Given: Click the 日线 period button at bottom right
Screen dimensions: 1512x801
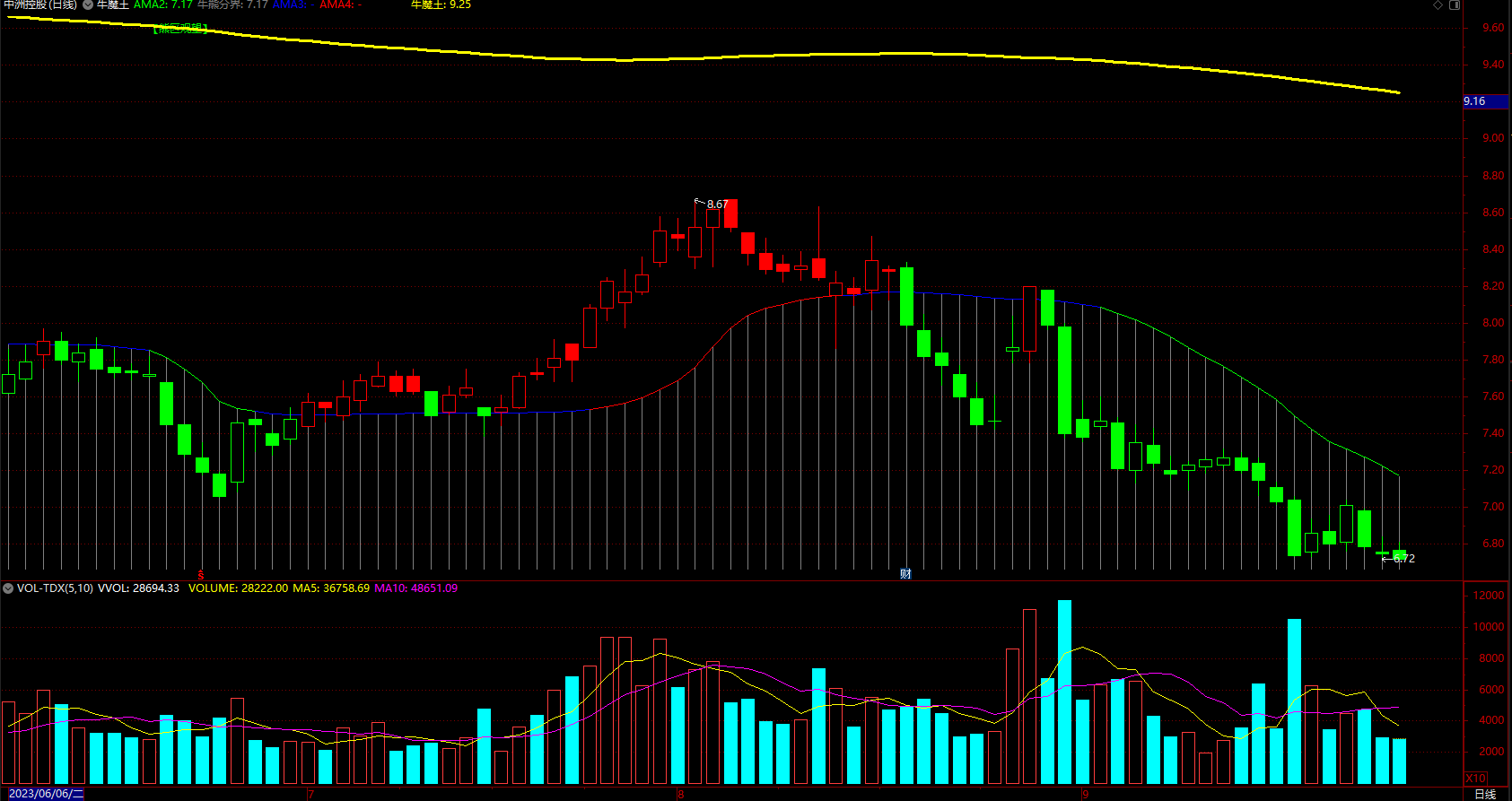Looking at the screenshot, I should pos(1486,794).
